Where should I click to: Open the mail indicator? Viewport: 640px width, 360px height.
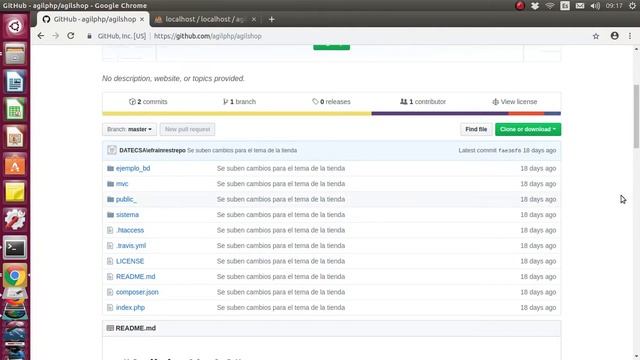(580, 6)
